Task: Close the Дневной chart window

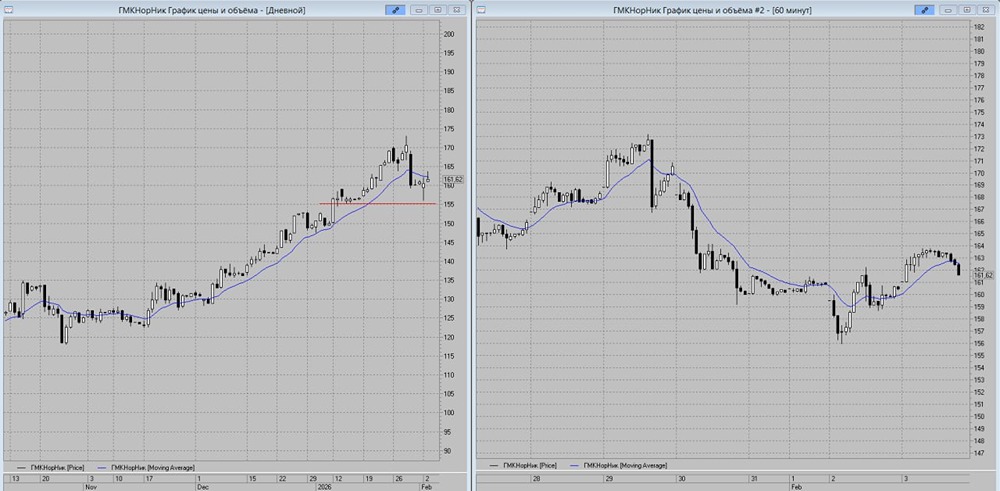Action: point(457,10)
